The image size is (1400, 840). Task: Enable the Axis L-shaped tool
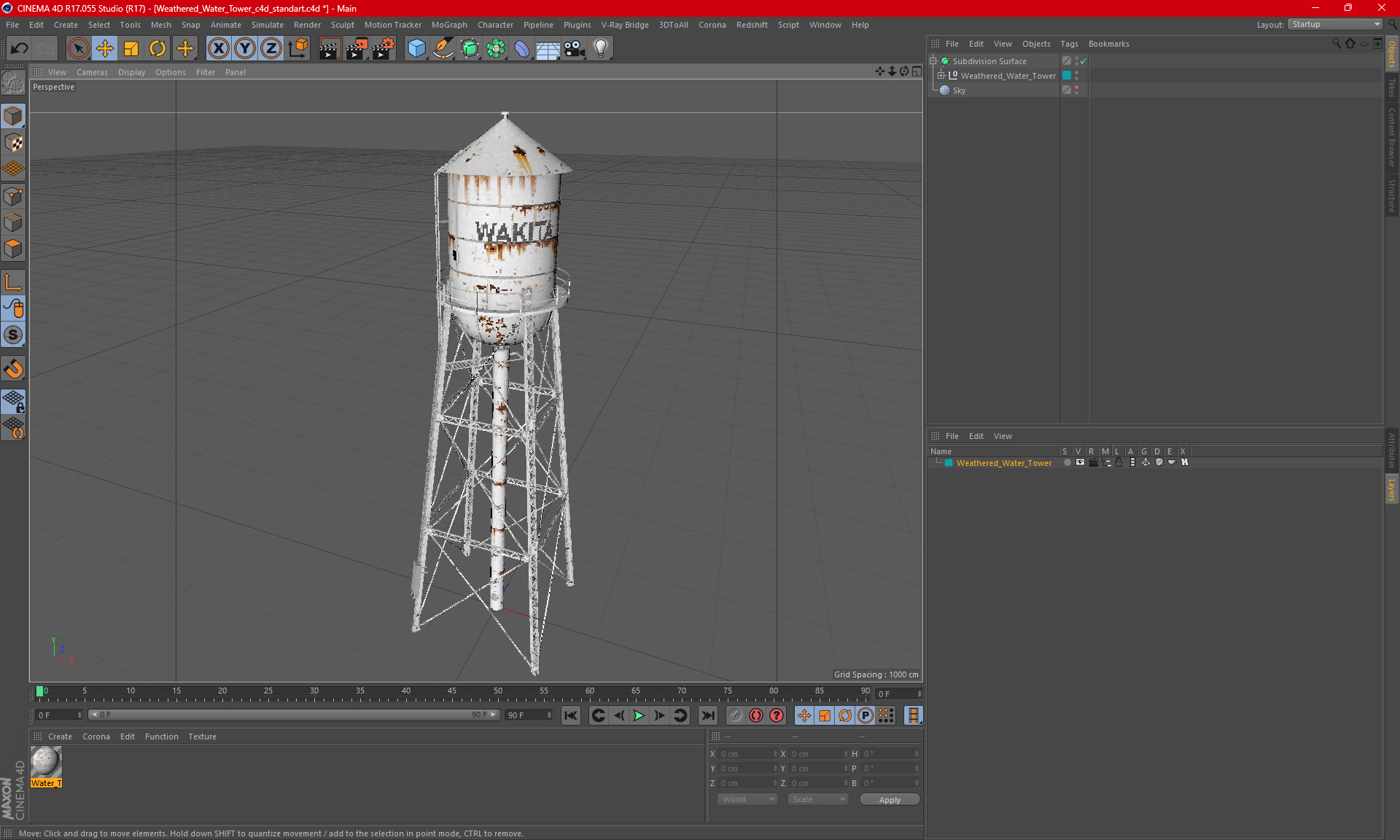pos(13,282)
